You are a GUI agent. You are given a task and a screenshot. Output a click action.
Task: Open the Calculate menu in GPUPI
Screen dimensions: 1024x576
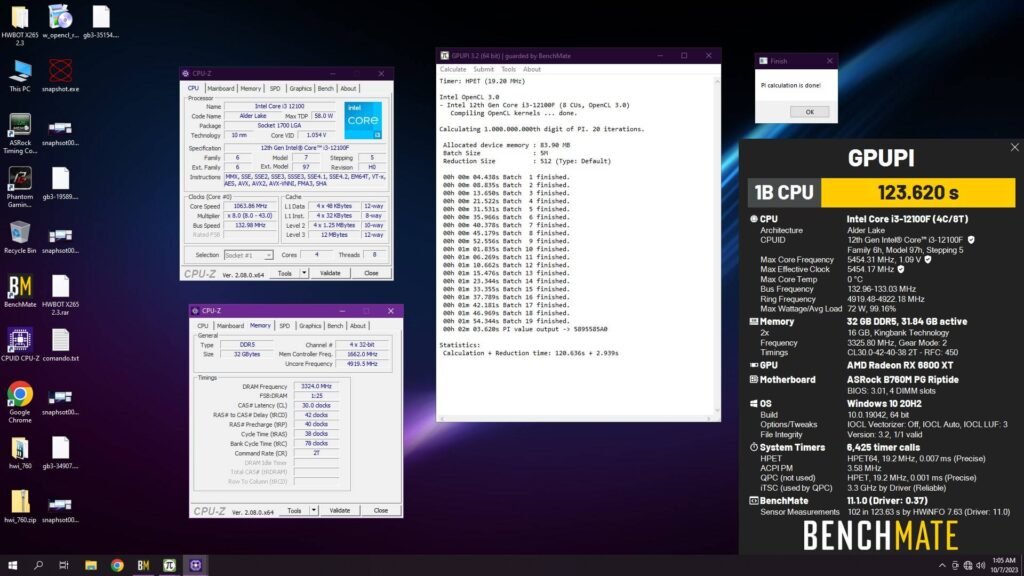click(454, 69)
